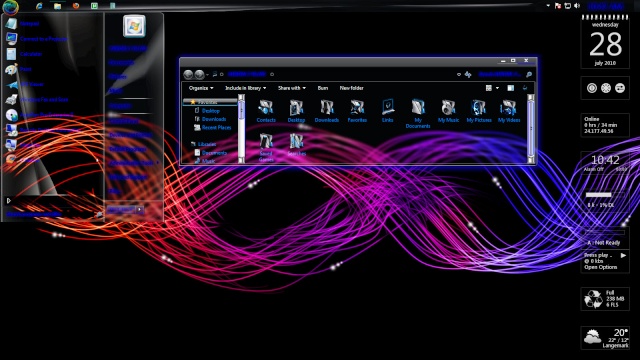The height and width of the screenshot is (360, 640).
Task: Toggle the preview pane button
Action: coord(511,88)
